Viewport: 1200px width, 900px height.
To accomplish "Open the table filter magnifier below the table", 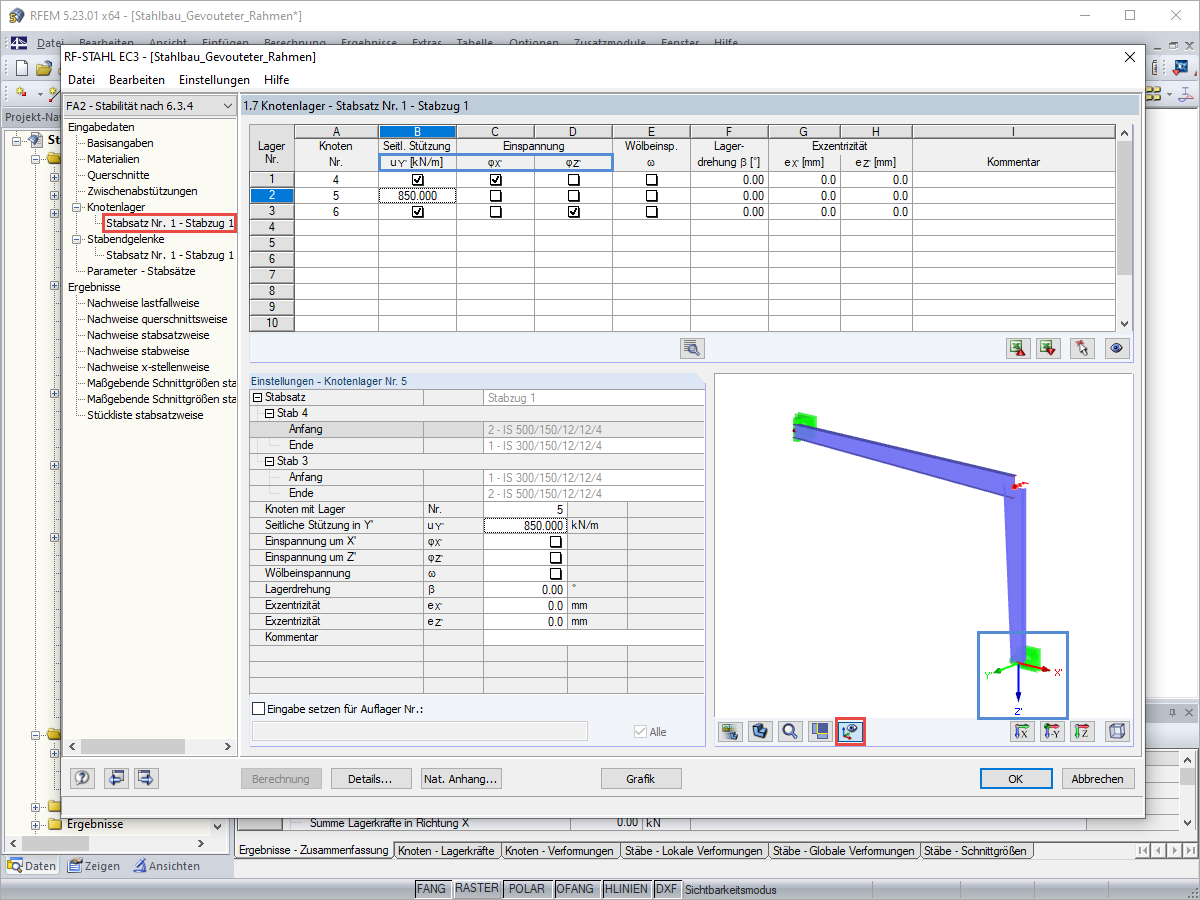I will (690, 347).
